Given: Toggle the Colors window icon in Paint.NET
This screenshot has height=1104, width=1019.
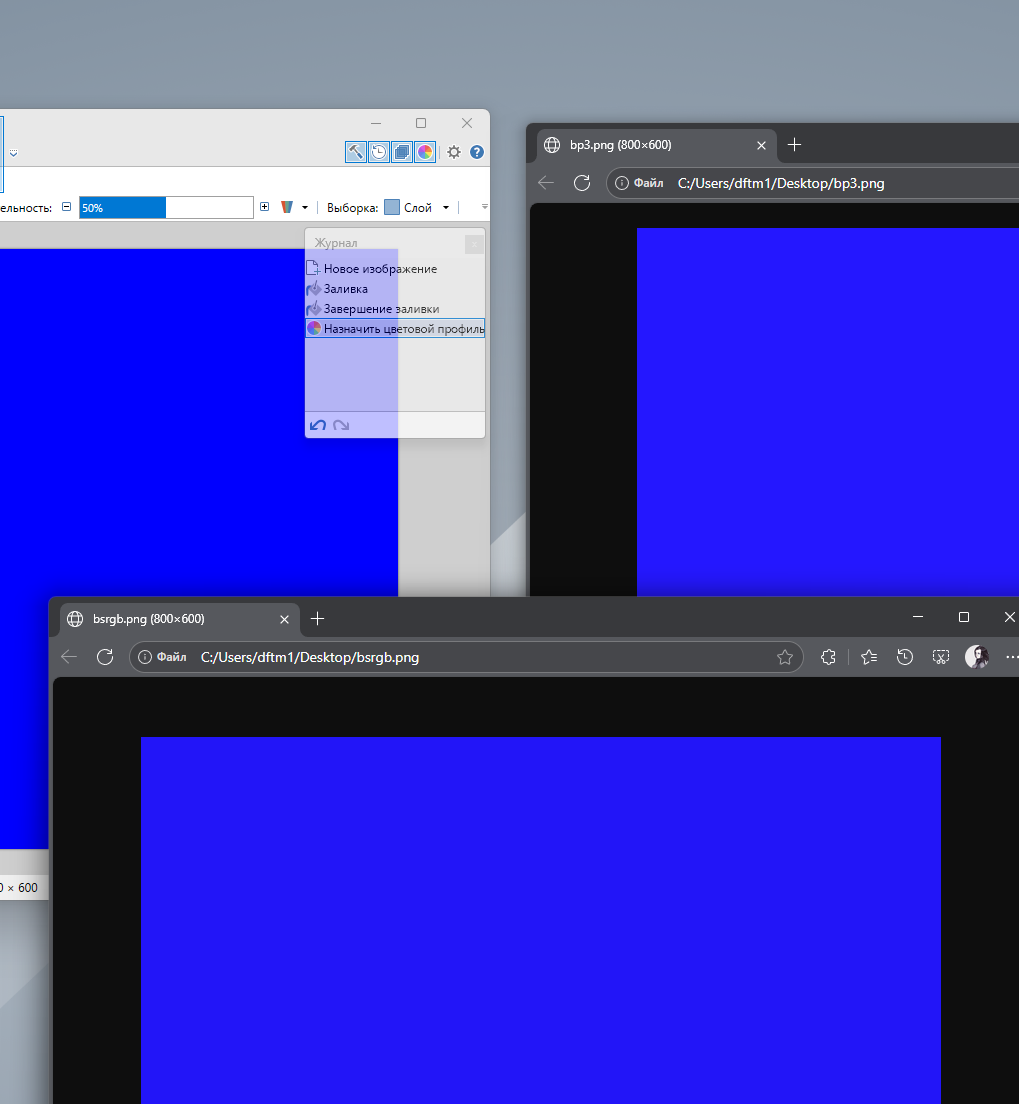Looking at the screenshot, I should point(425,151).
